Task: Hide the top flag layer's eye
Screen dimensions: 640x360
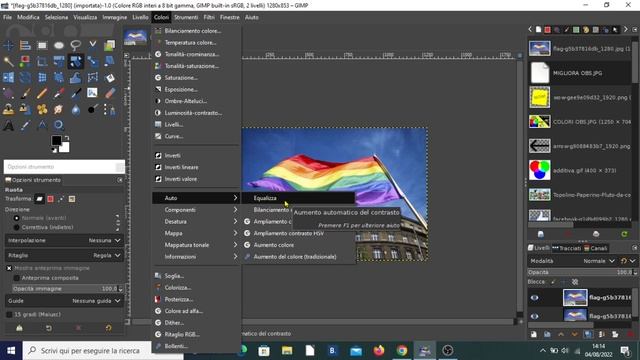Action: tap(534, 298)
